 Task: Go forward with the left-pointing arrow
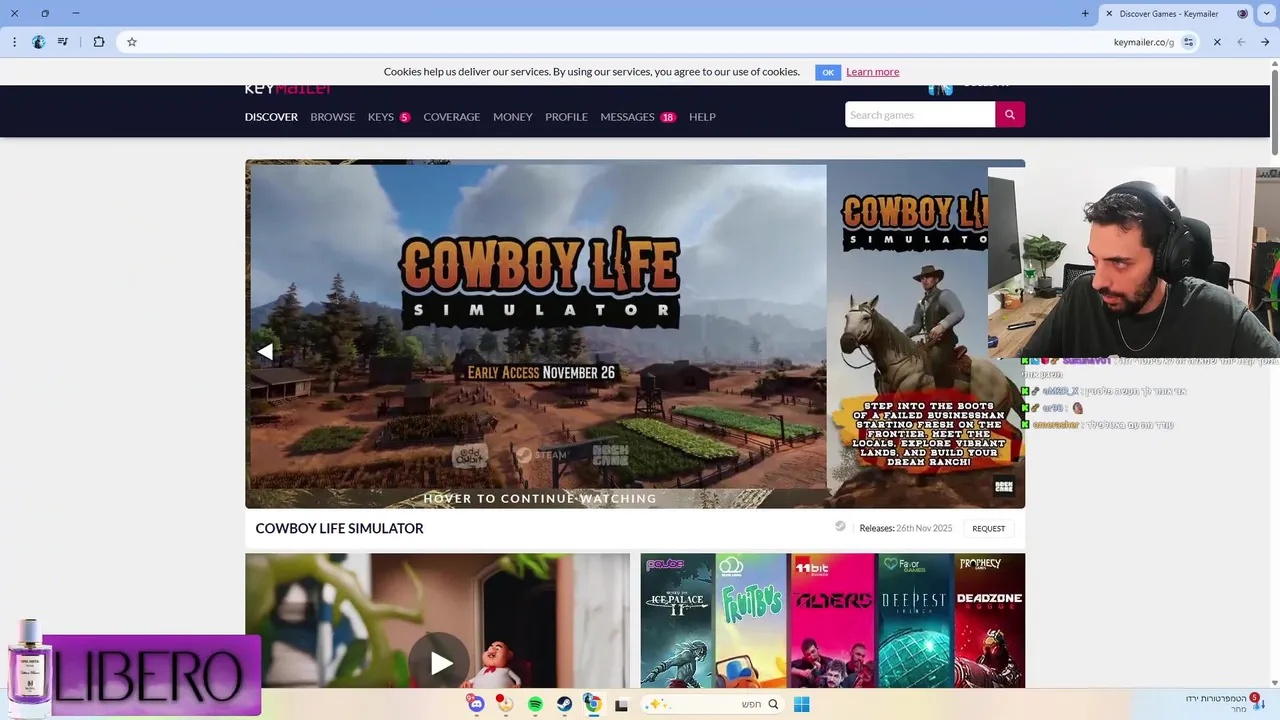(x=1241, y=42)
